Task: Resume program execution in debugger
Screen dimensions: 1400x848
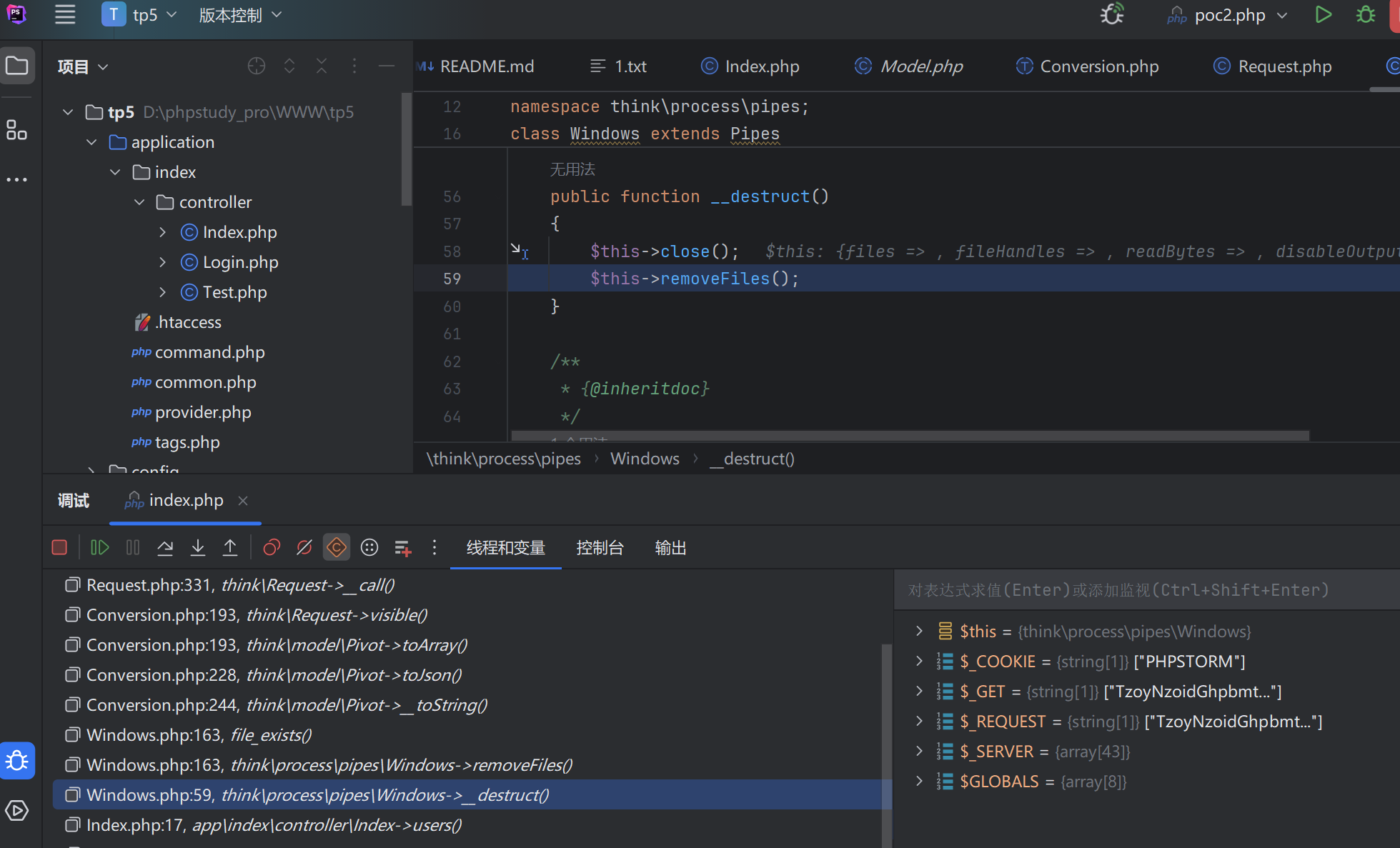Action: coord(99,548)
